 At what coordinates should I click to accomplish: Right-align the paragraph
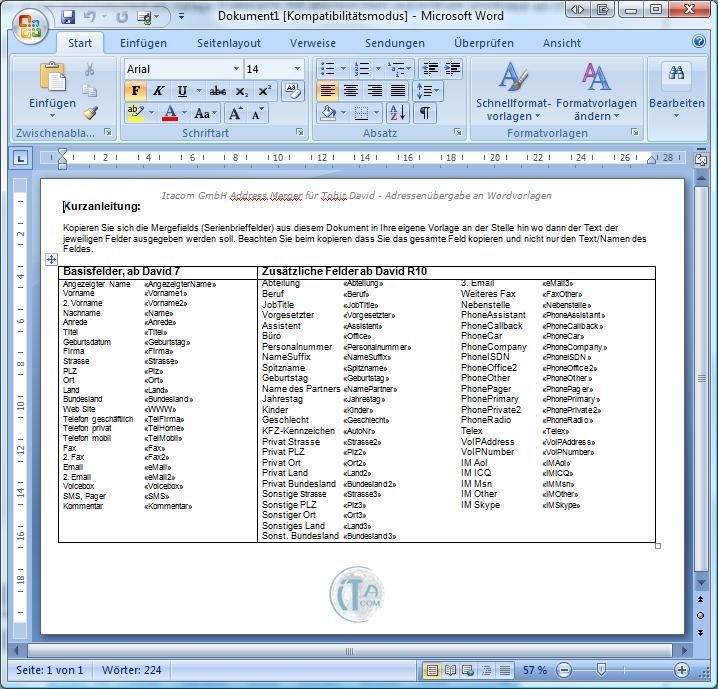pos(375,91)
